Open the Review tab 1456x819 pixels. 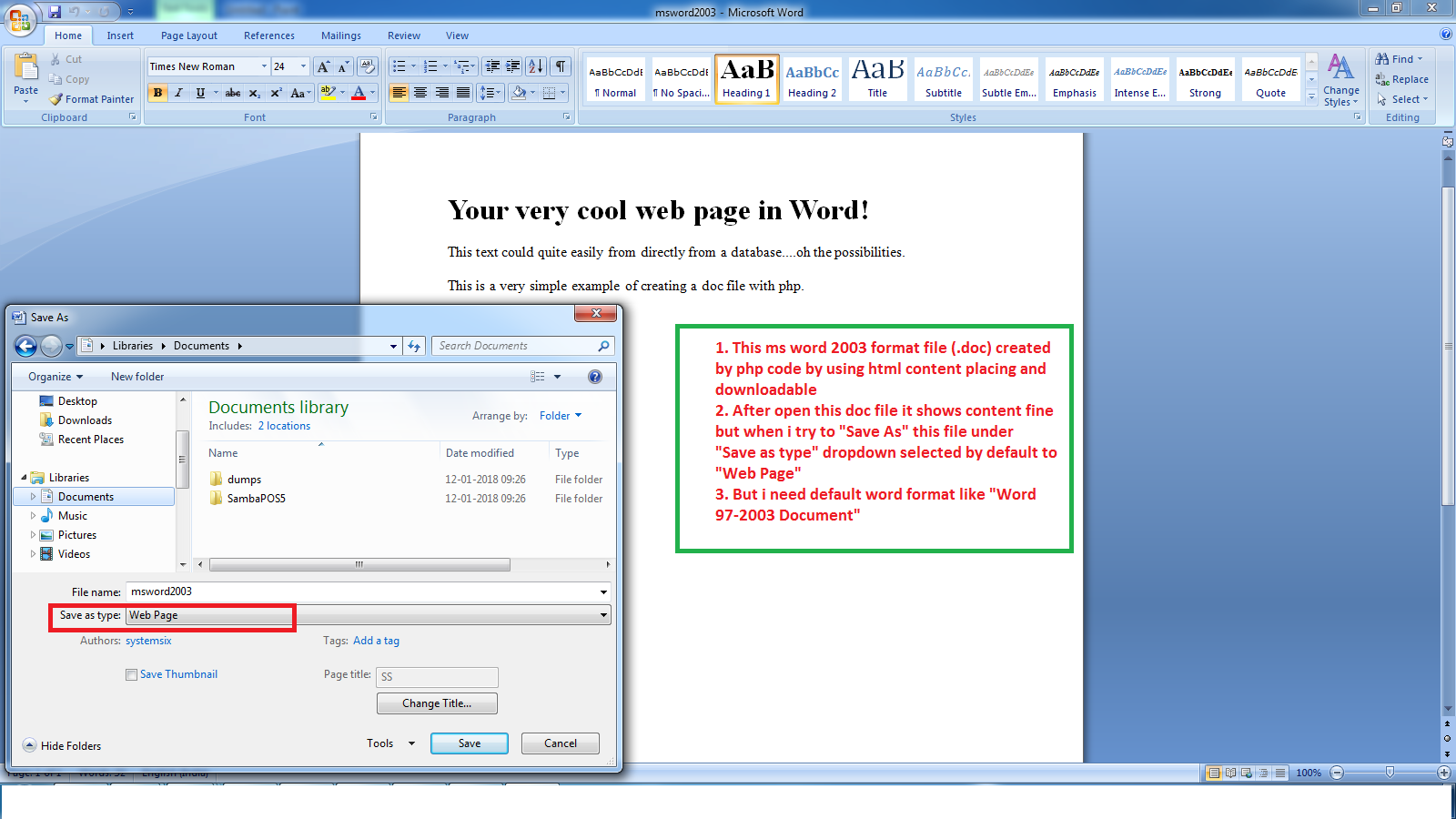(x=404, y=35)
